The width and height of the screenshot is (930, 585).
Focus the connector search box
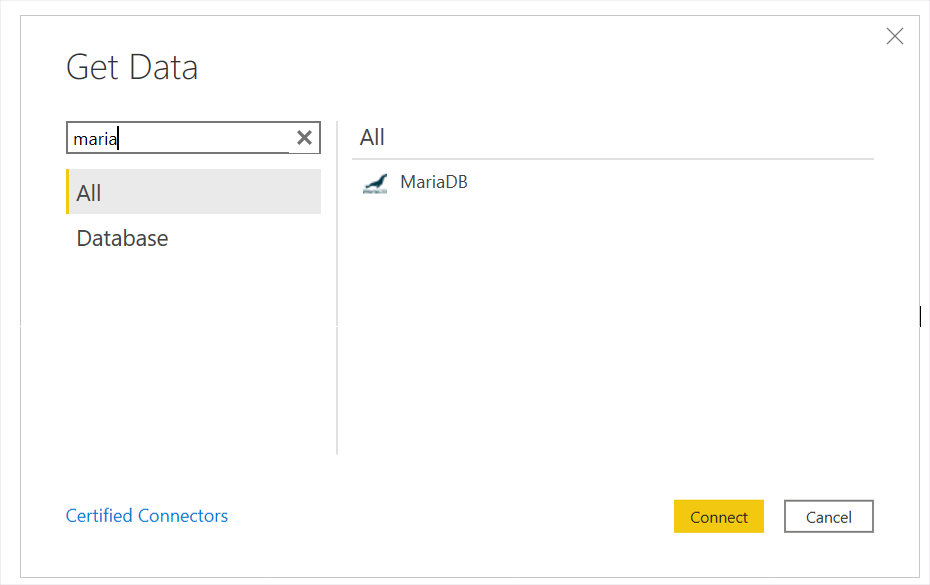(x=200, y=138)
